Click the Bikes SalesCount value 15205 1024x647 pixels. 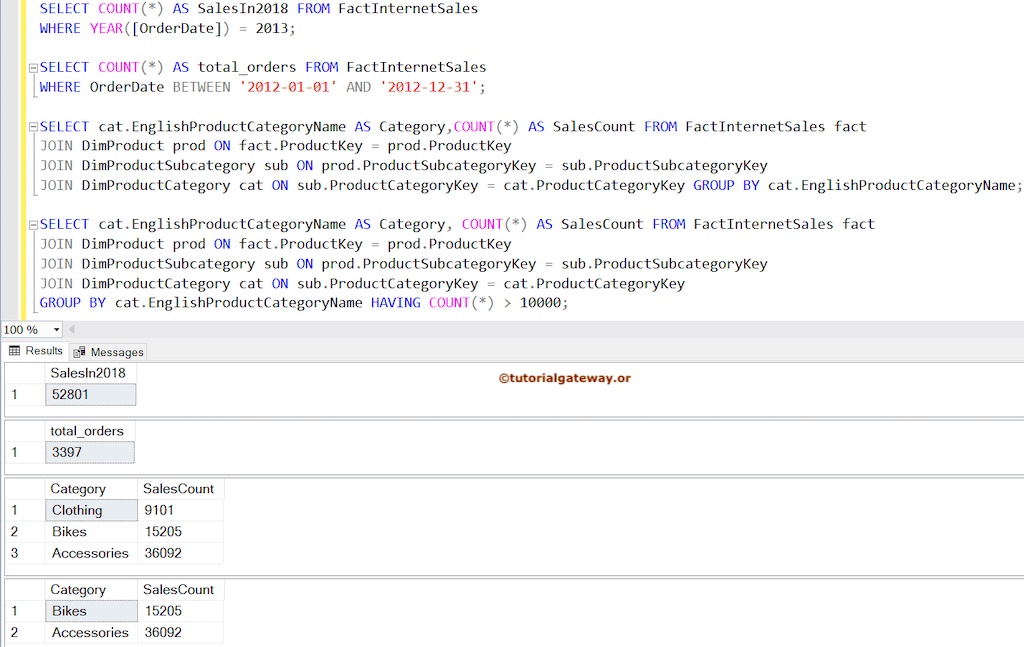coord(162,532)
